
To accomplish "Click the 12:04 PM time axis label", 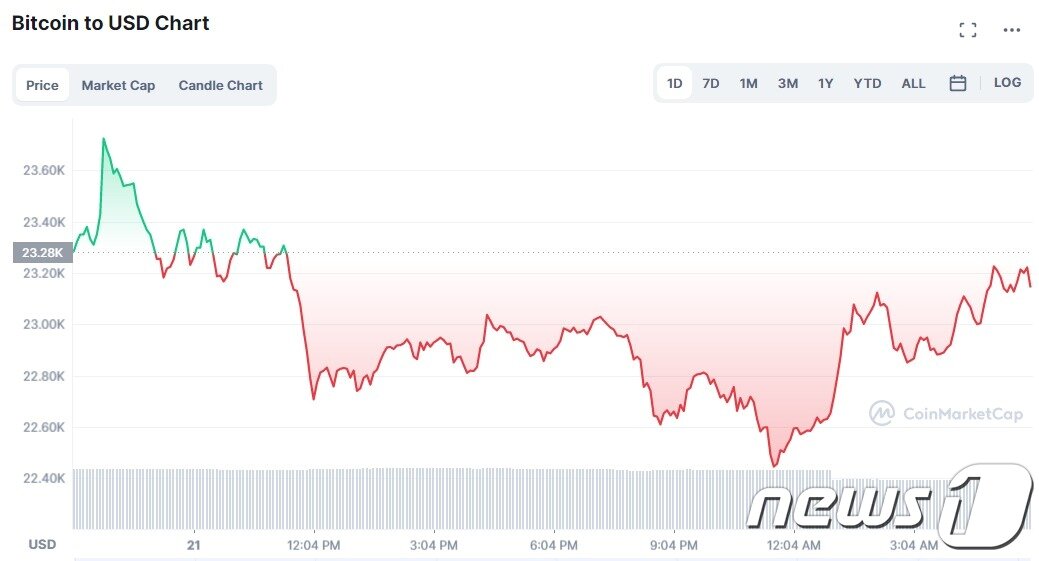I will pyautogui.click(x=313, y=545).
